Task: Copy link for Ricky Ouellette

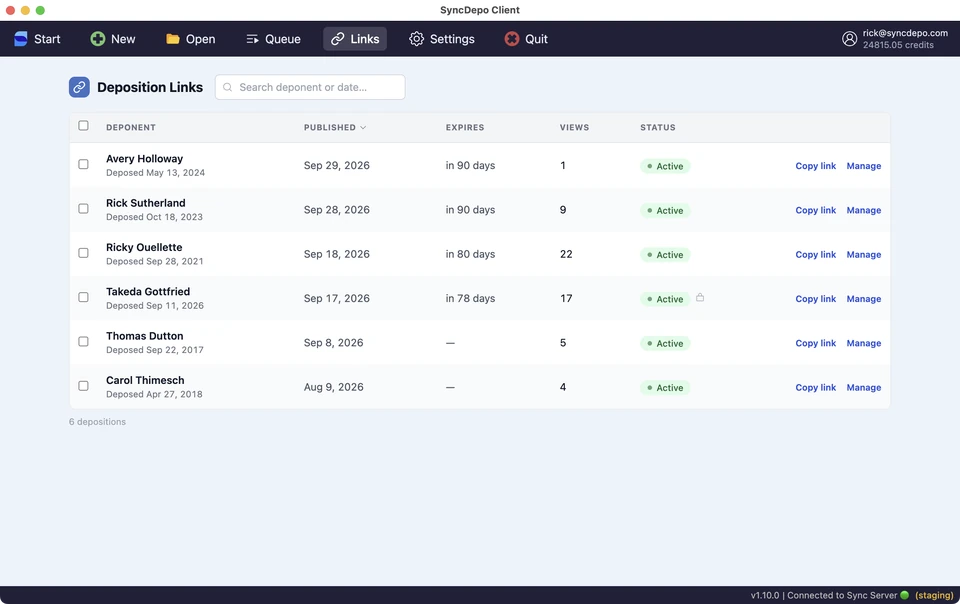Action: click(x=816, y=255)
